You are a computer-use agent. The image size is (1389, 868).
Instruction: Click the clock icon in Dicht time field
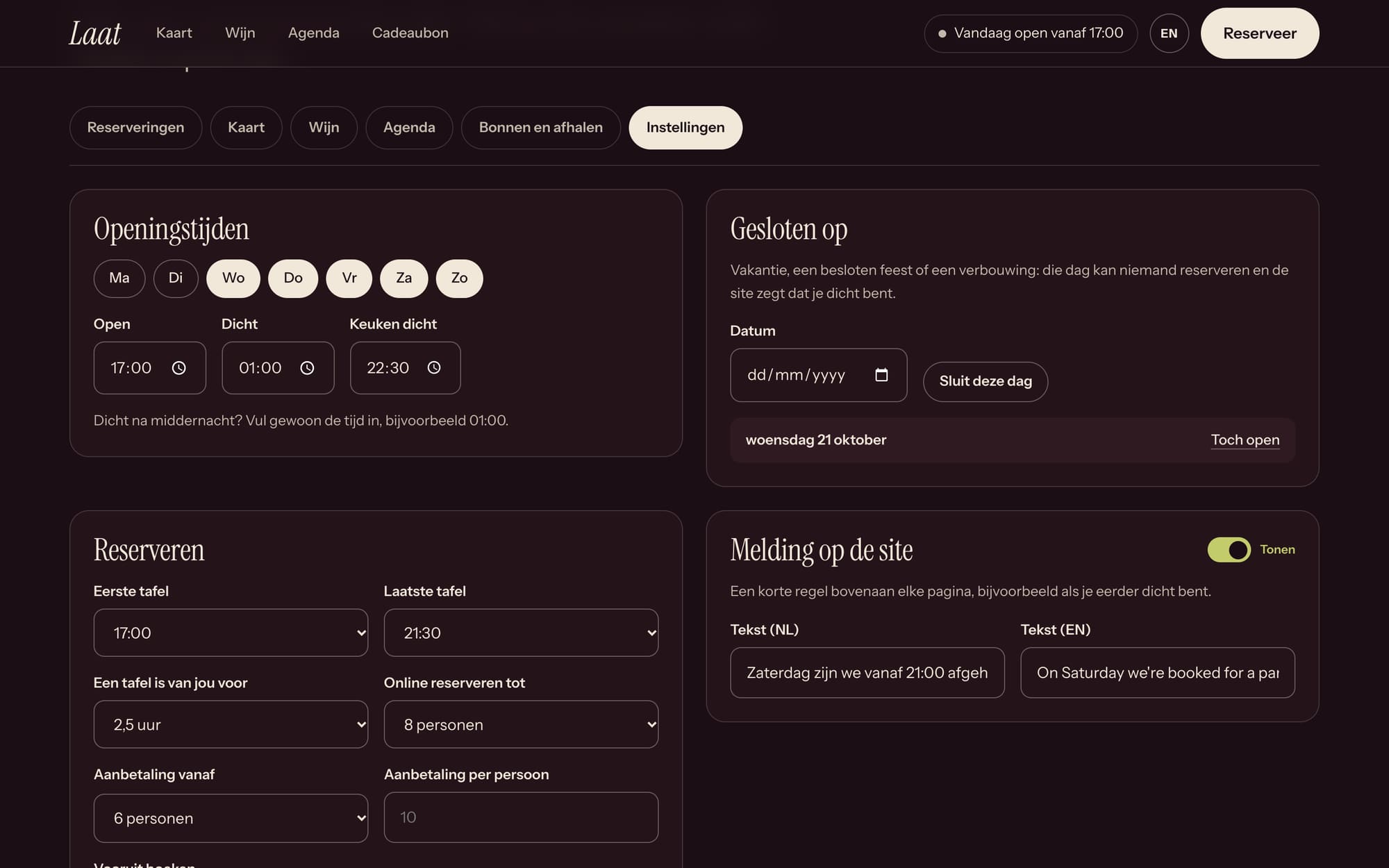pyautogui.click(x=307, y=368)
